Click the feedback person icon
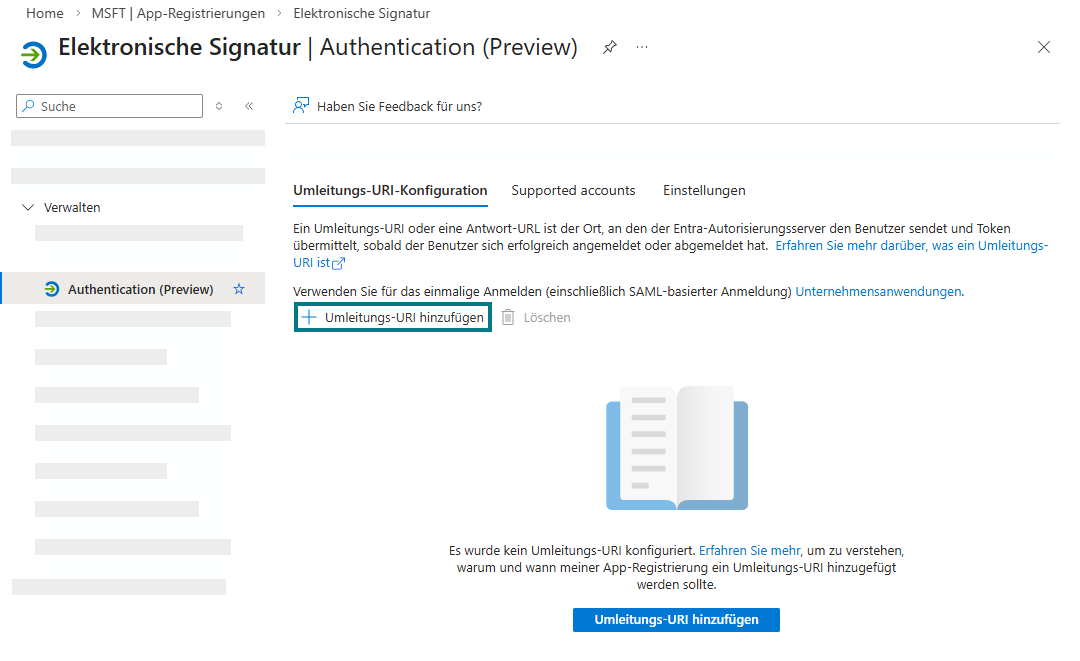The height and width of the screenshot is (661, 1080). click(x=300, y=105)
